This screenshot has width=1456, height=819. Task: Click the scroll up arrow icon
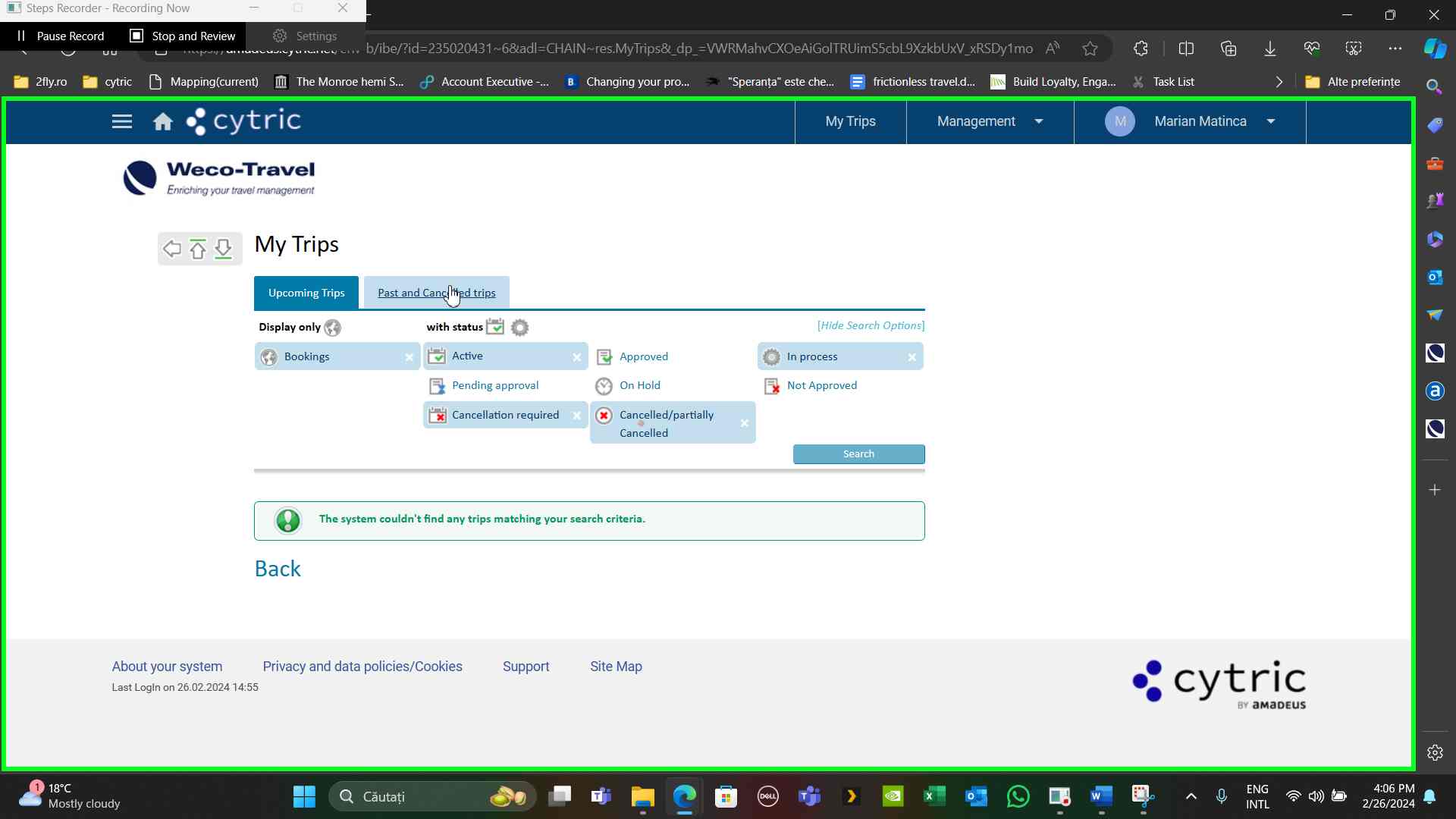tap(198, 249)
